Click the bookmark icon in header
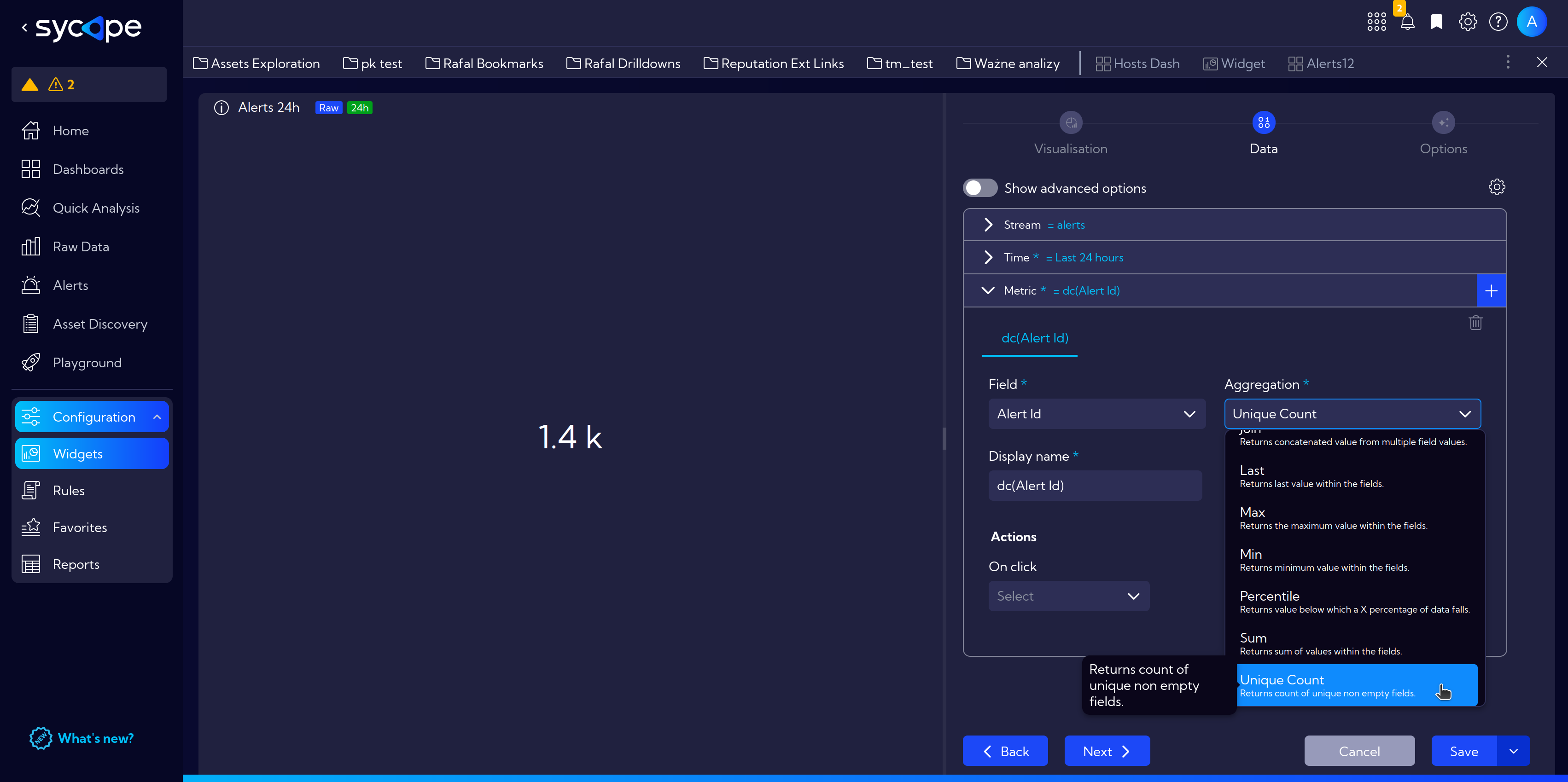 point(1436,22)
